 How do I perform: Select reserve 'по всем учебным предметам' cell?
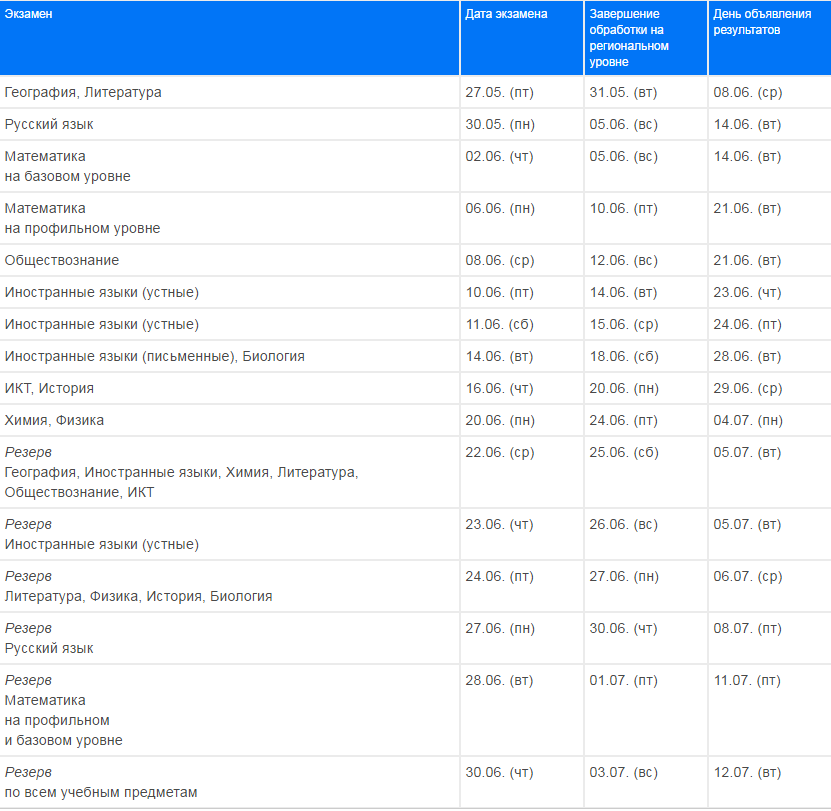tap(229, 782)
